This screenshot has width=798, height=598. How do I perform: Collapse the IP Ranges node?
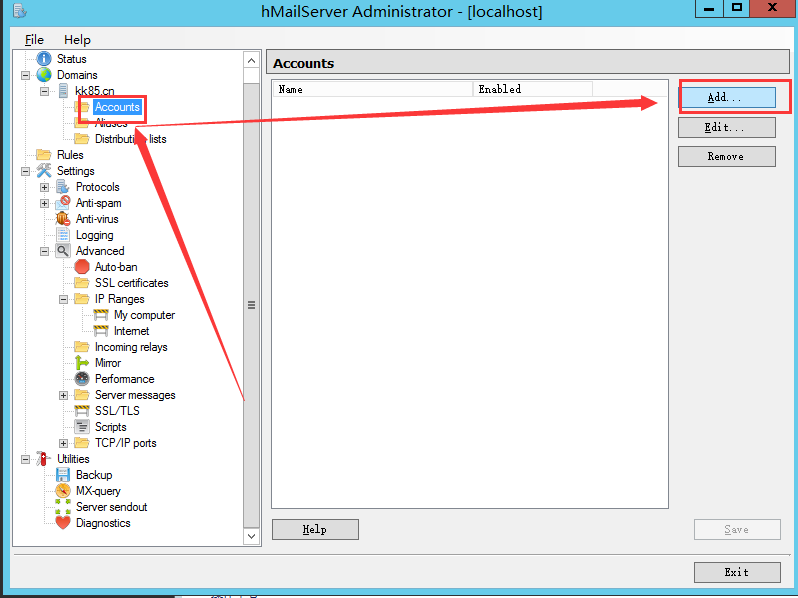point(63,299)
